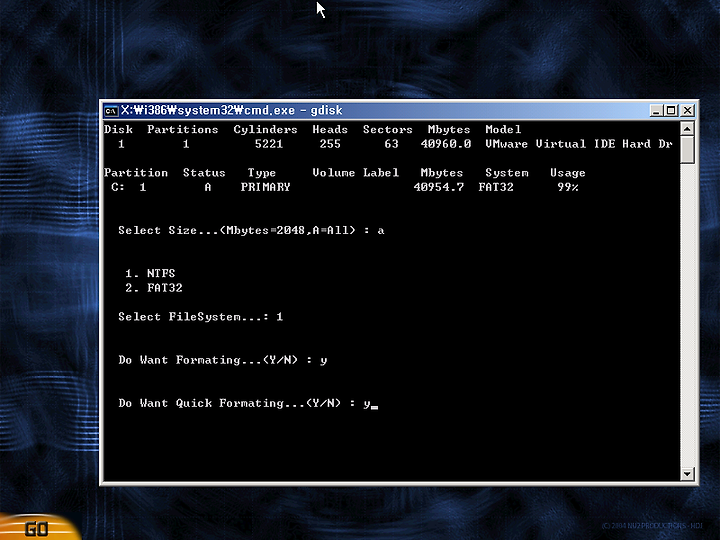Minimize the gdisk cmd window
The height and width of the screenshot is (540, 720).
(656, 110)
